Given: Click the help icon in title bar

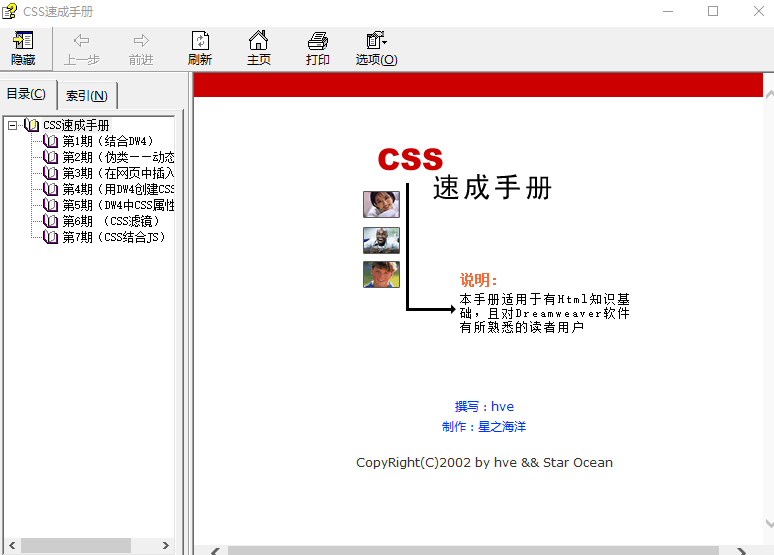Looking at the screenshot, I should [x=10, y=11].
